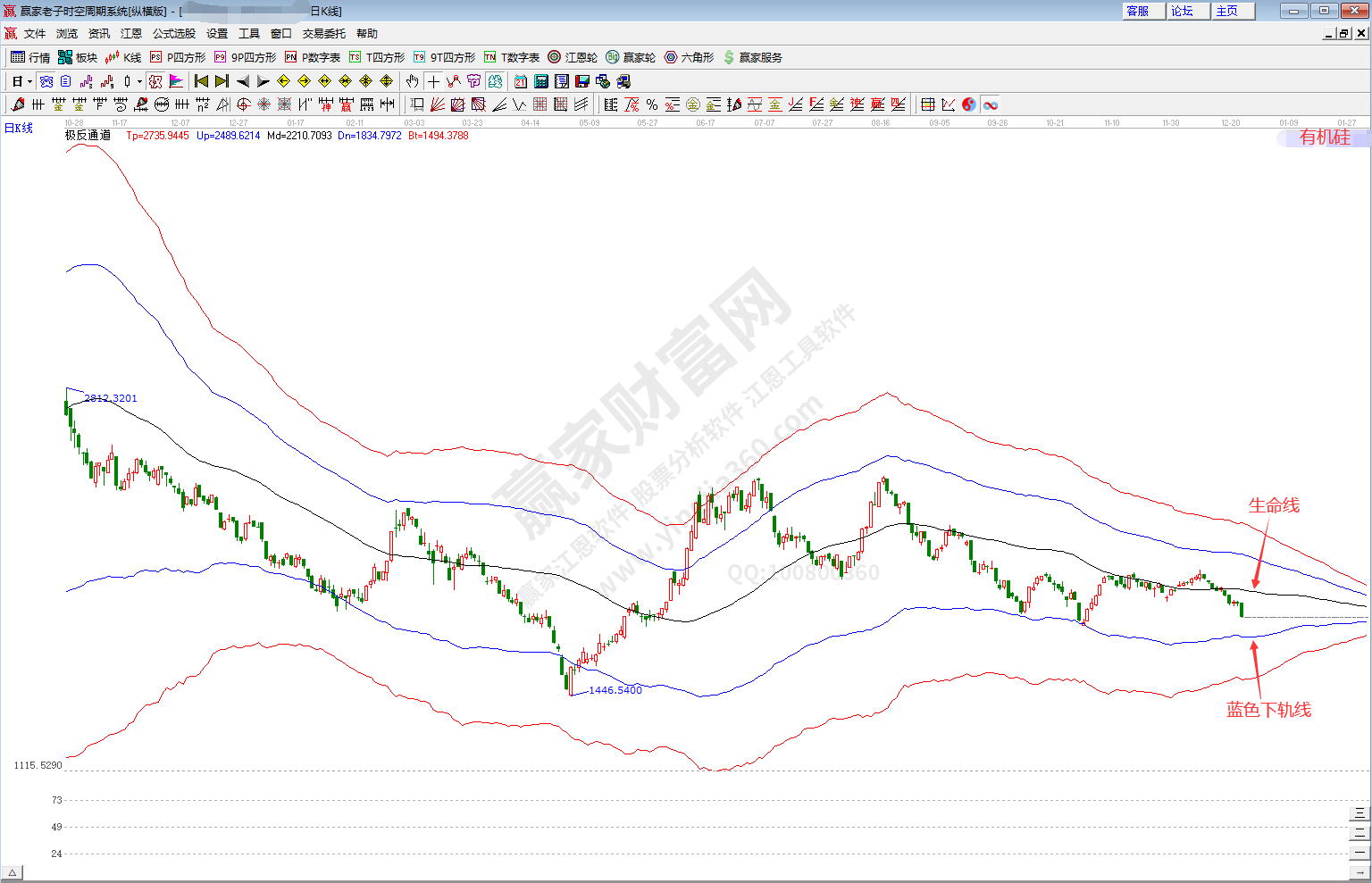The height and width of the screenshot is (883, 1372).
Task: Jump to first bar arrow icon
Action: pyautogui.click(x=201, y=81)
